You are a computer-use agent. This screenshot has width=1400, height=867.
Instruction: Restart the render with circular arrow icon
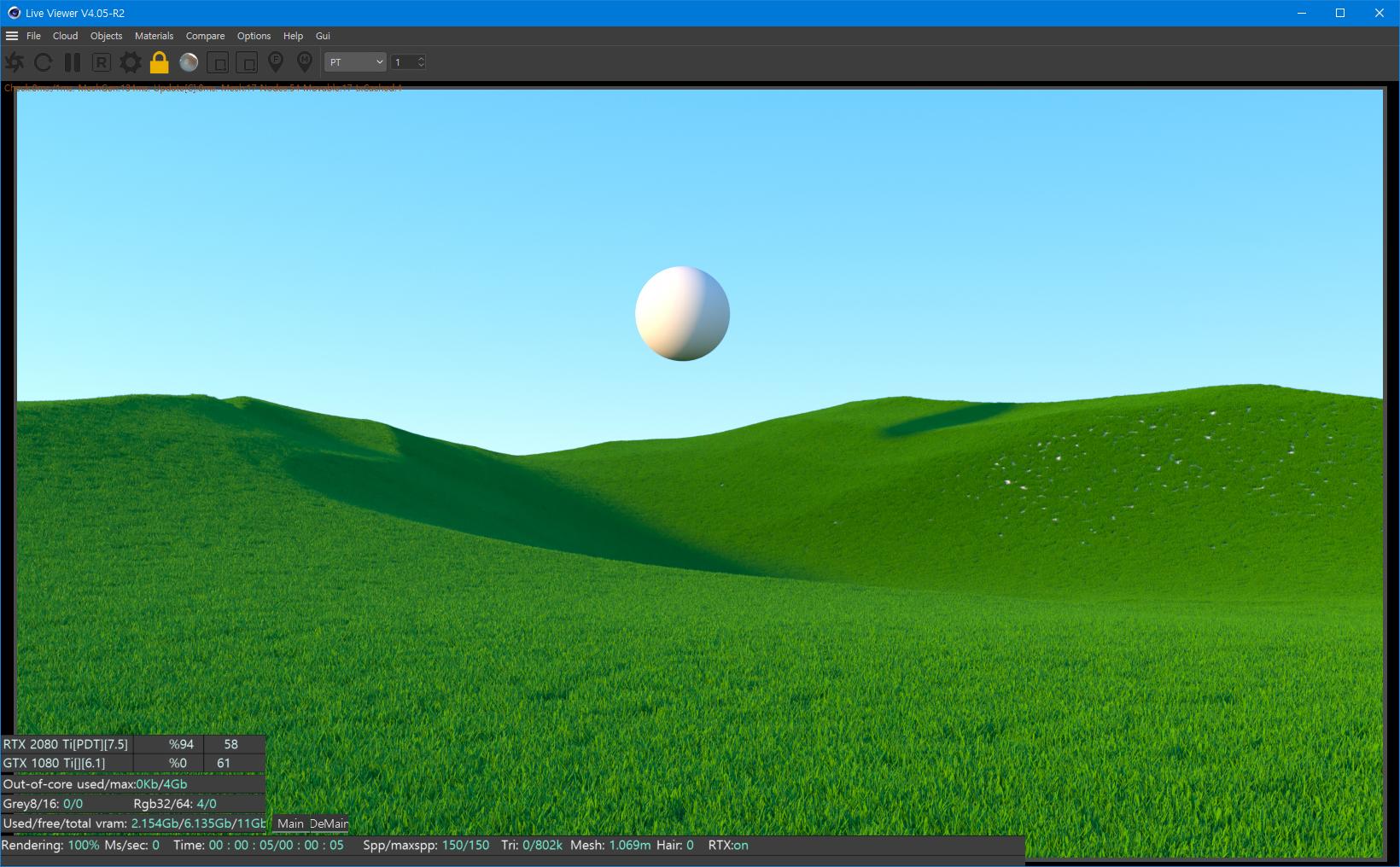tap(44, 62)
